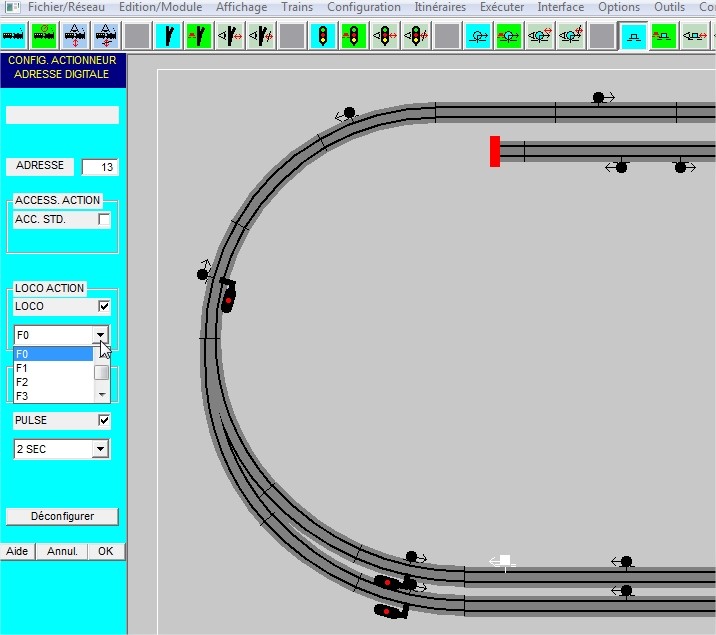Enable the ACC. STD. checkbox
This screenshot has height=635, width=716.
(x=104, y=220)
